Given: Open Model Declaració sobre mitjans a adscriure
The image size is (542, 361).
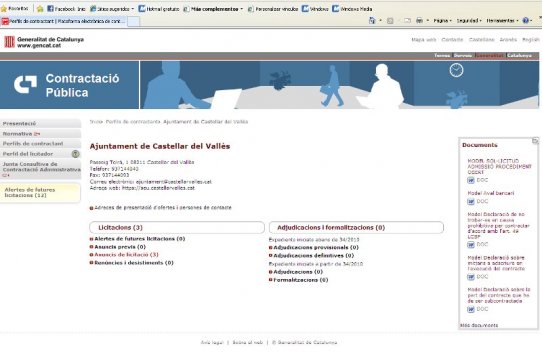Looking at the screenshot, I should coord(496,263).
